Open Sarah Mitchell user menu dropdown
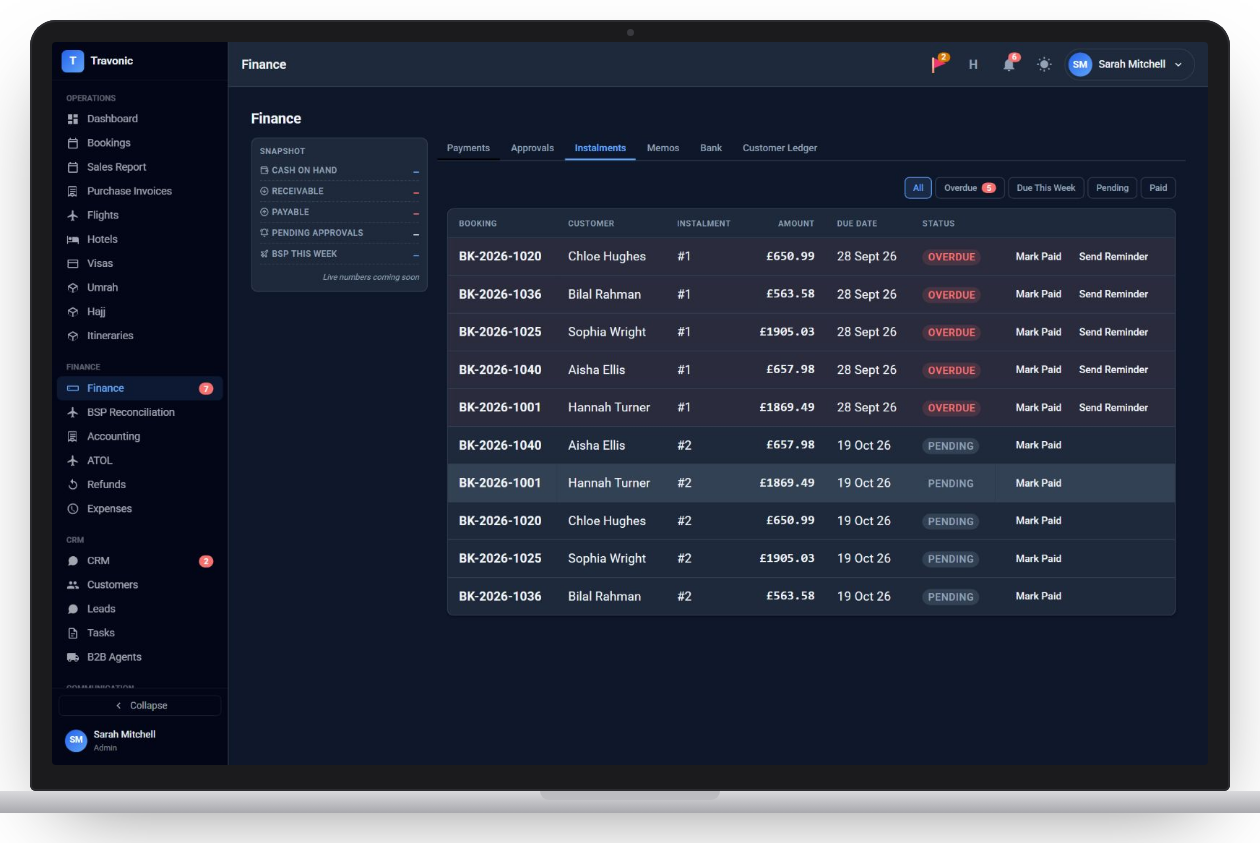This screenshot has width=1260, height=843. (1129, 64)
